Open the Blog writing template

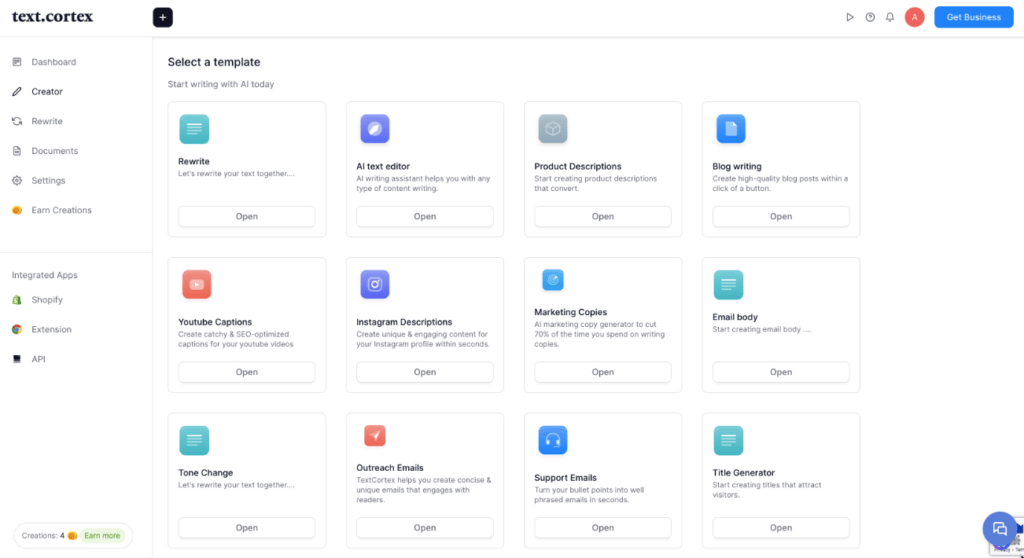click(x=781, y=216)
